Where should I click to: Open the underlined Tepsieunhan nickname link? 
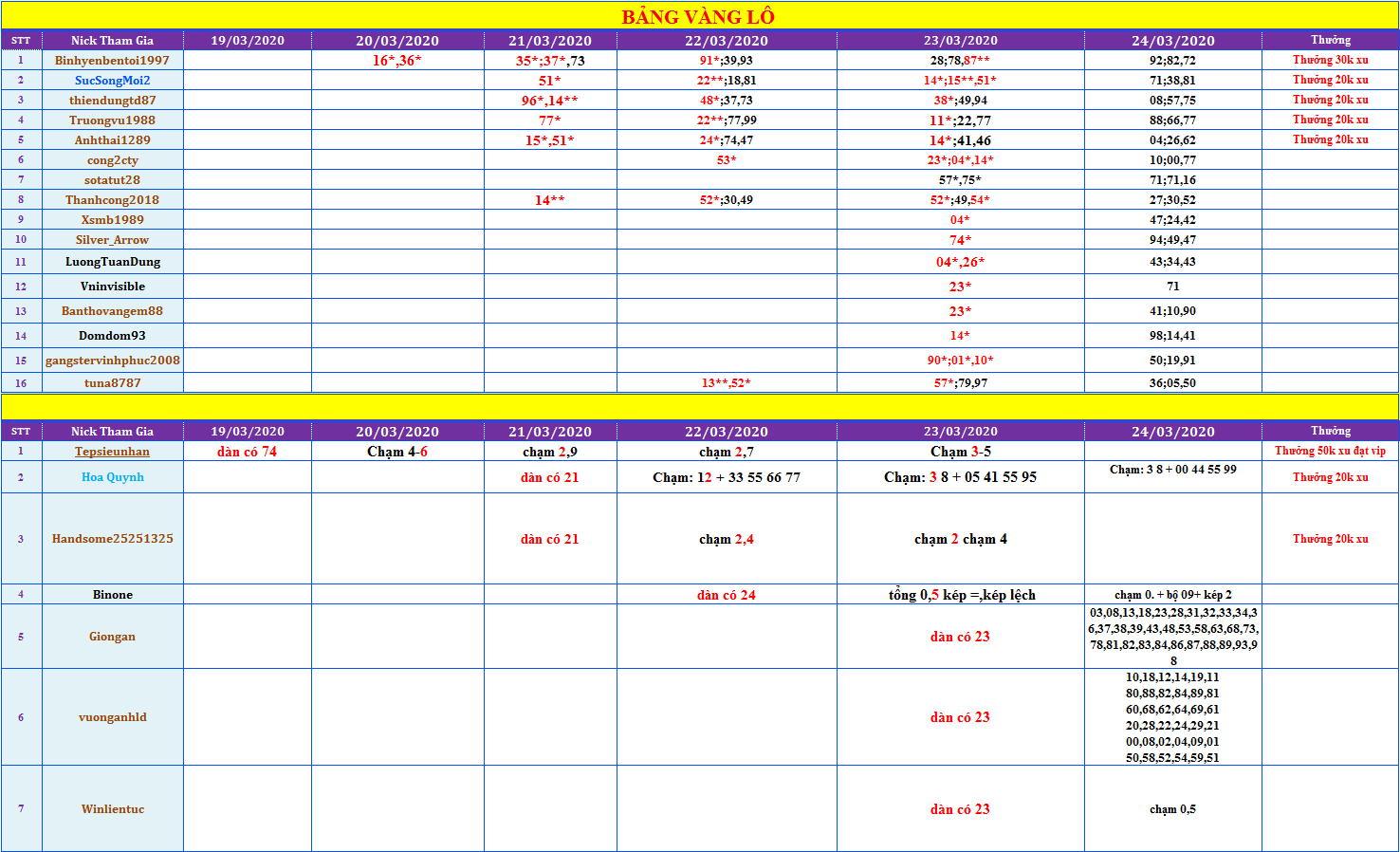[x=112, y=452]
